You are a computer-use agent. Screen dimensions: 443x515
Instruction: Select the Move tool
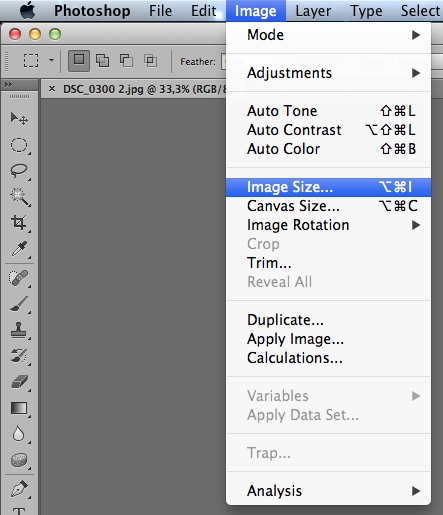[19, 118]
